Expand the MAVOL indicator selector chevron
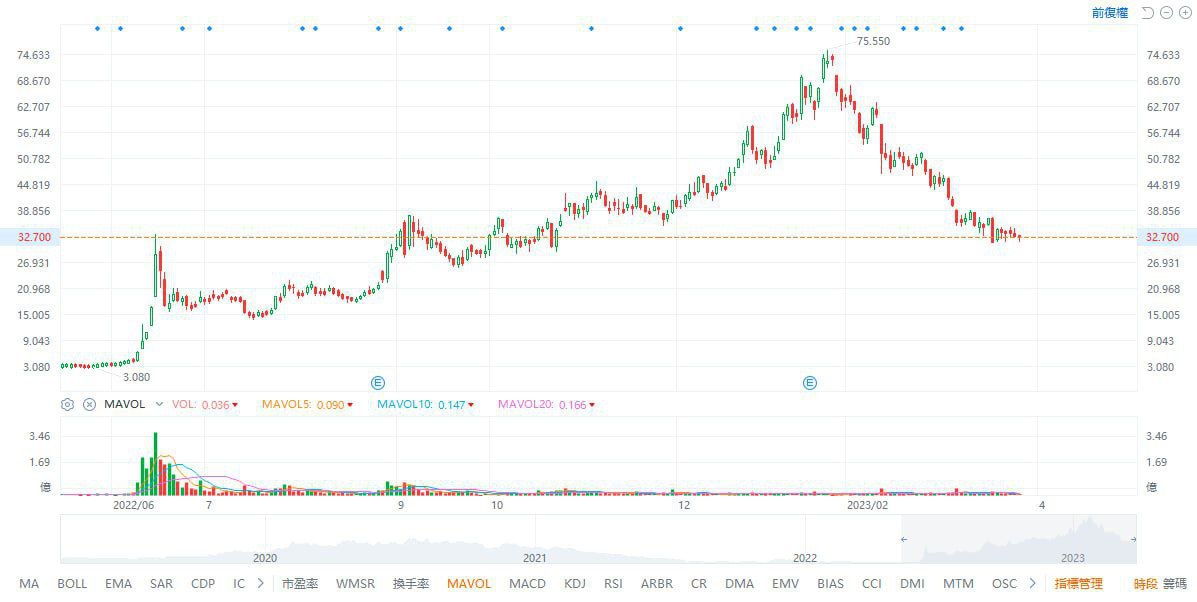 pos(161,404)
